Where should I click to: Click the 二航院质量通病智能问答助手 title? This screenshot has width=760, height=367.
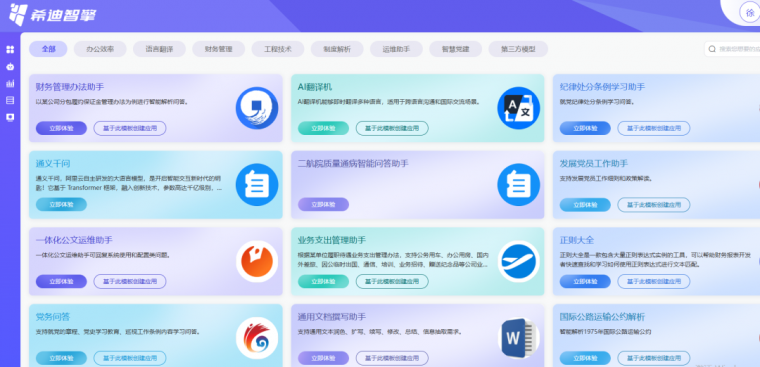coord(353,163)
